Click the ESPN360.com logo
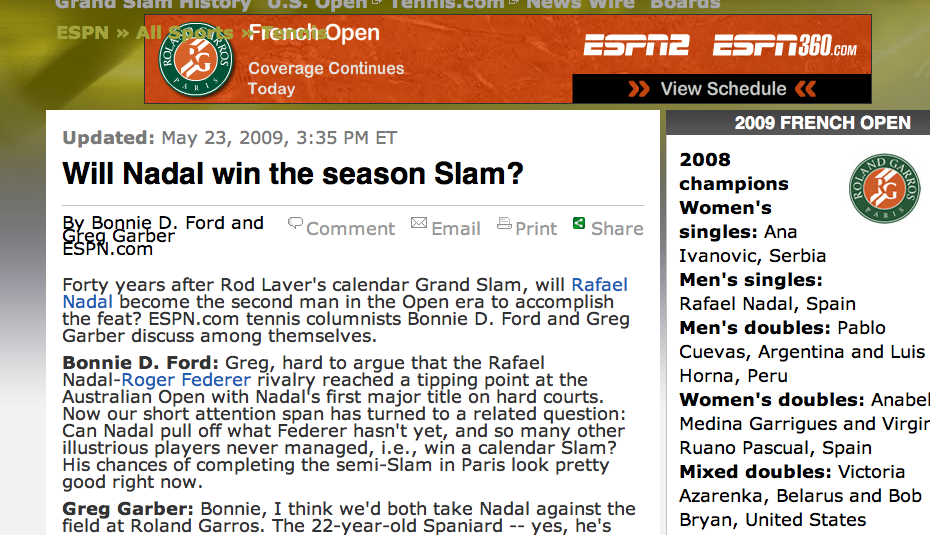This screenshot has width=930, height=535. click(x=785, y=45)
